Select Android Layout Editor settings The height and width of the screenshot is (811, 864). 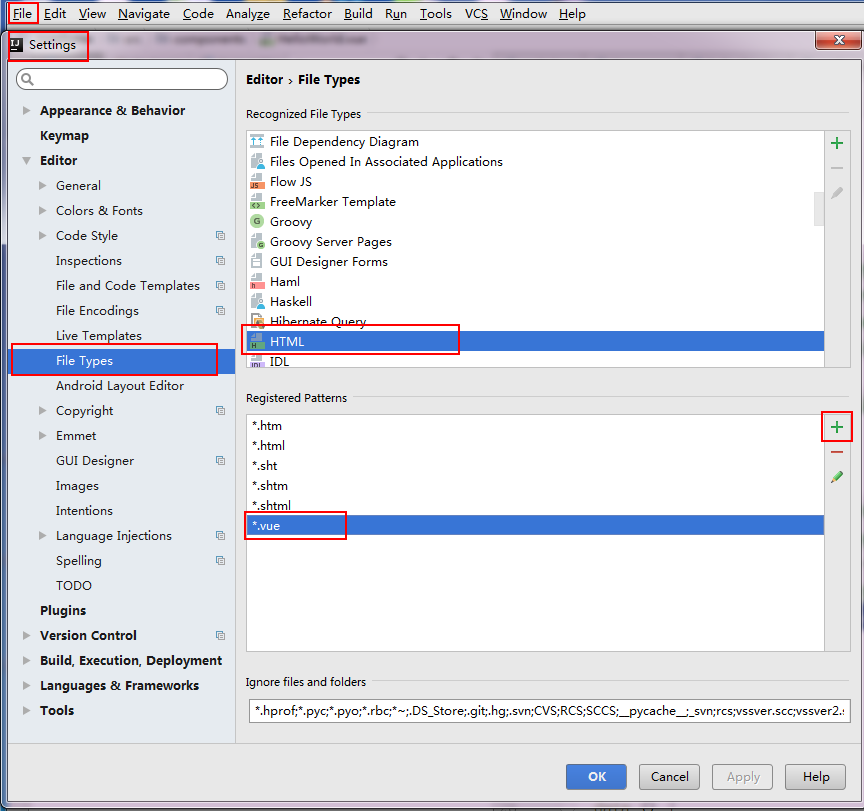click(x=120, y=386)
